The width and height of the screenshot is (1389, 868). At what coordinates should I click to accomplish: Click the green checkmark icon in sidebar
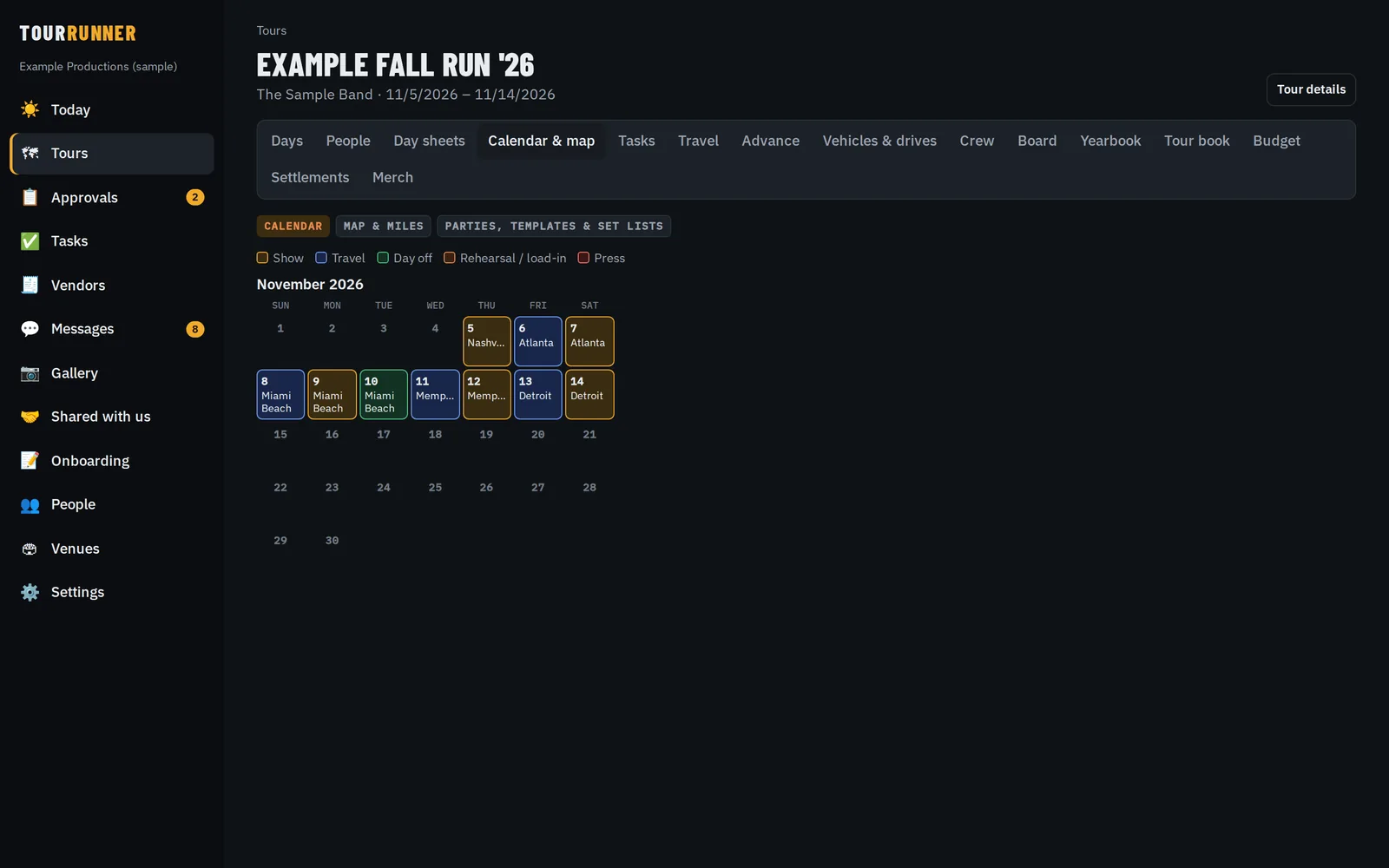[30, 241]
